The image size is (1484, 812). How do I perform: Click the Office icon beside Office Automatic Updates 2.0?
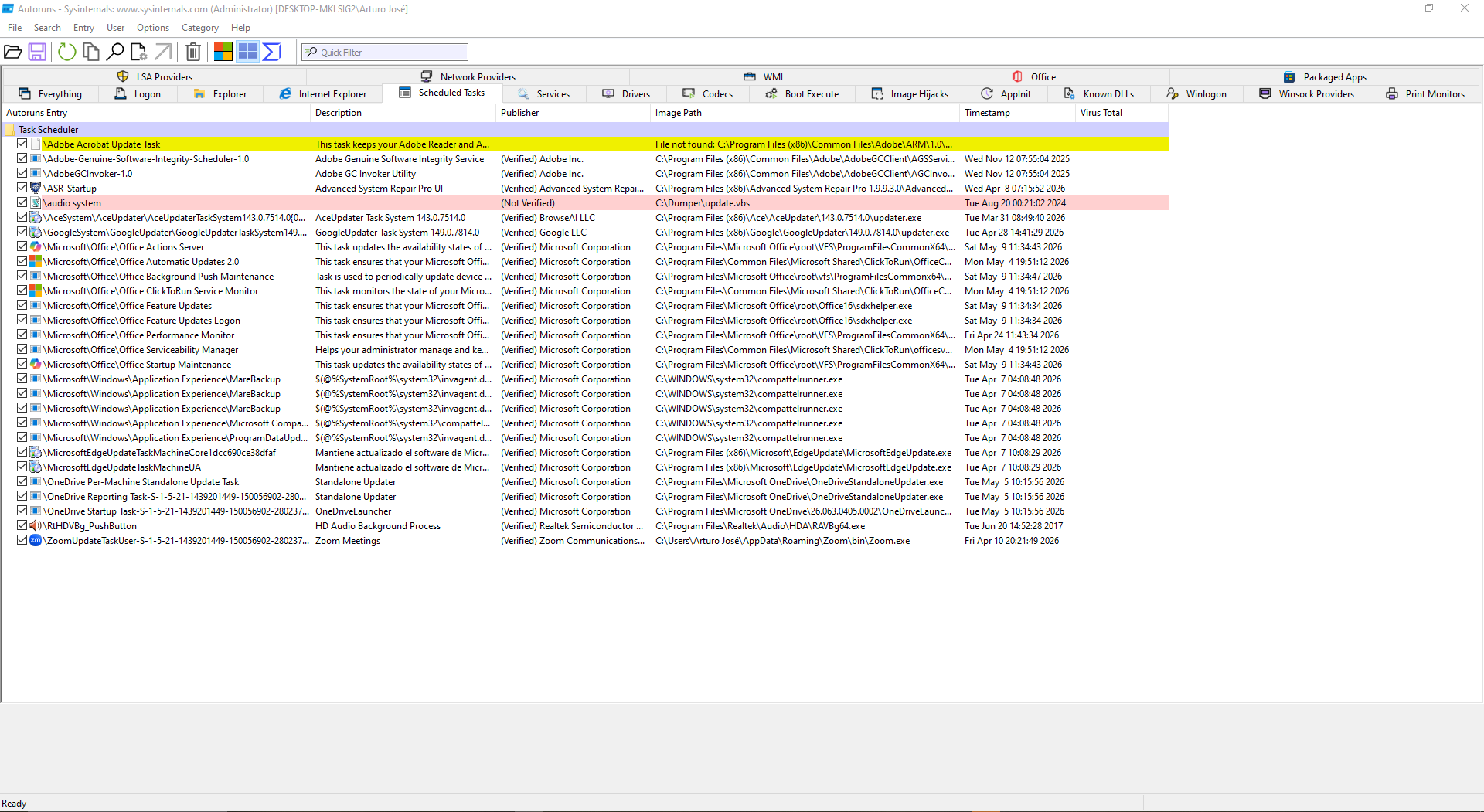pos(36,262)
